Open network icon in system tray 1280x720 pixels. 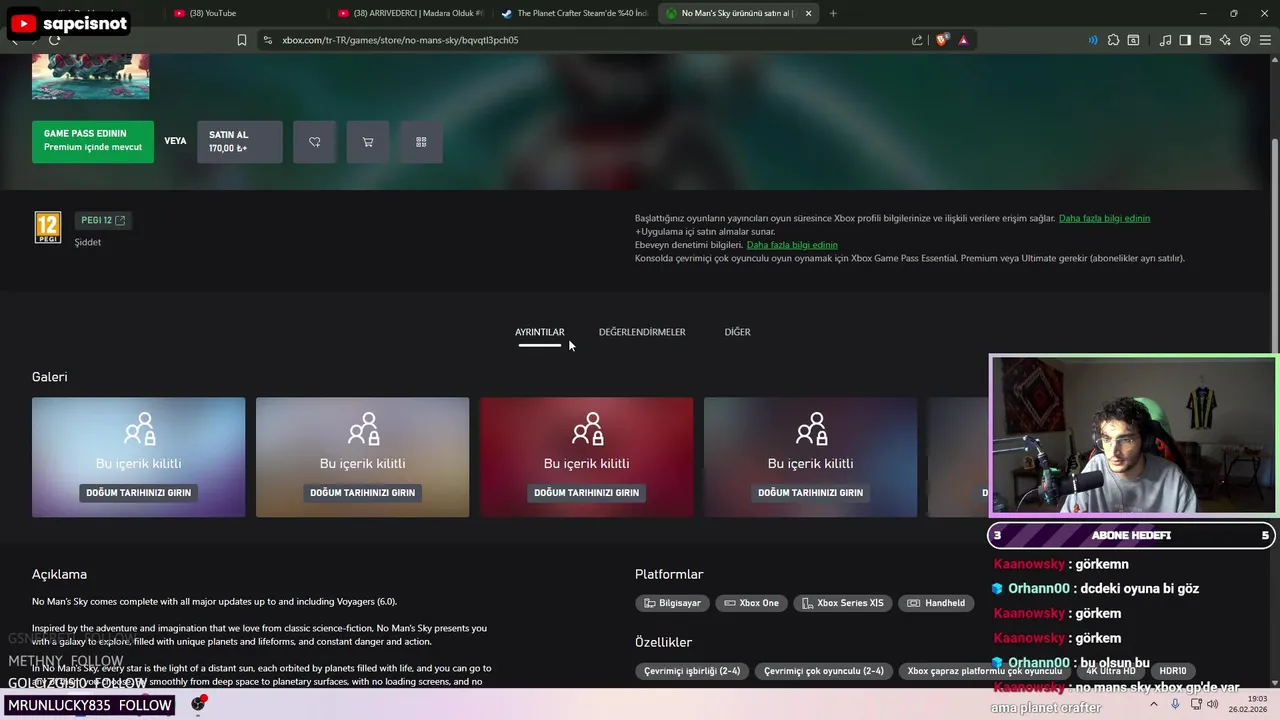click(1196, 704)
